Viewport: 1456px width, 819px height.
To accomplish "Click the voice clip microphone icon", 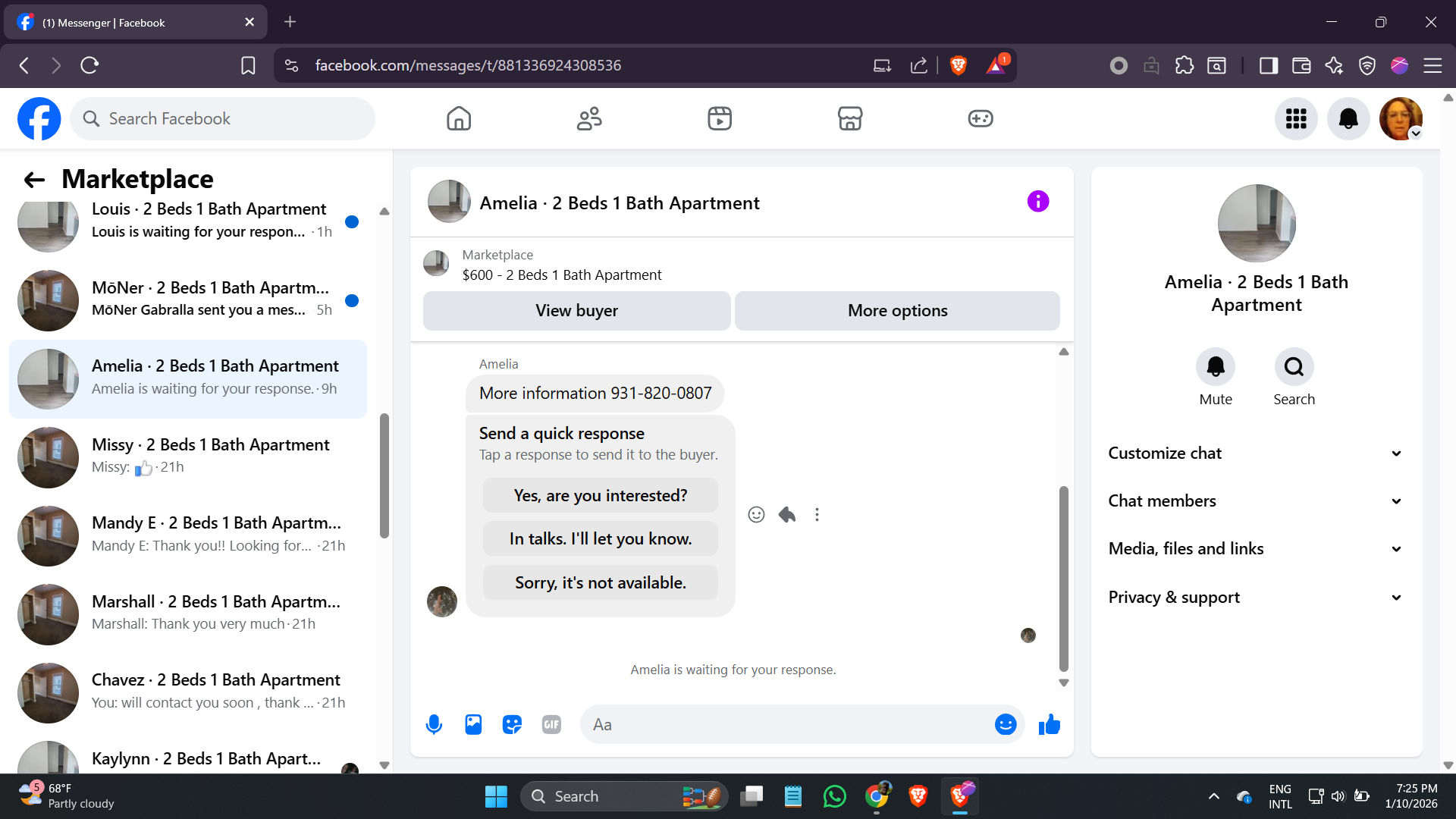I will pyautogui.click(x=434, y=725).
